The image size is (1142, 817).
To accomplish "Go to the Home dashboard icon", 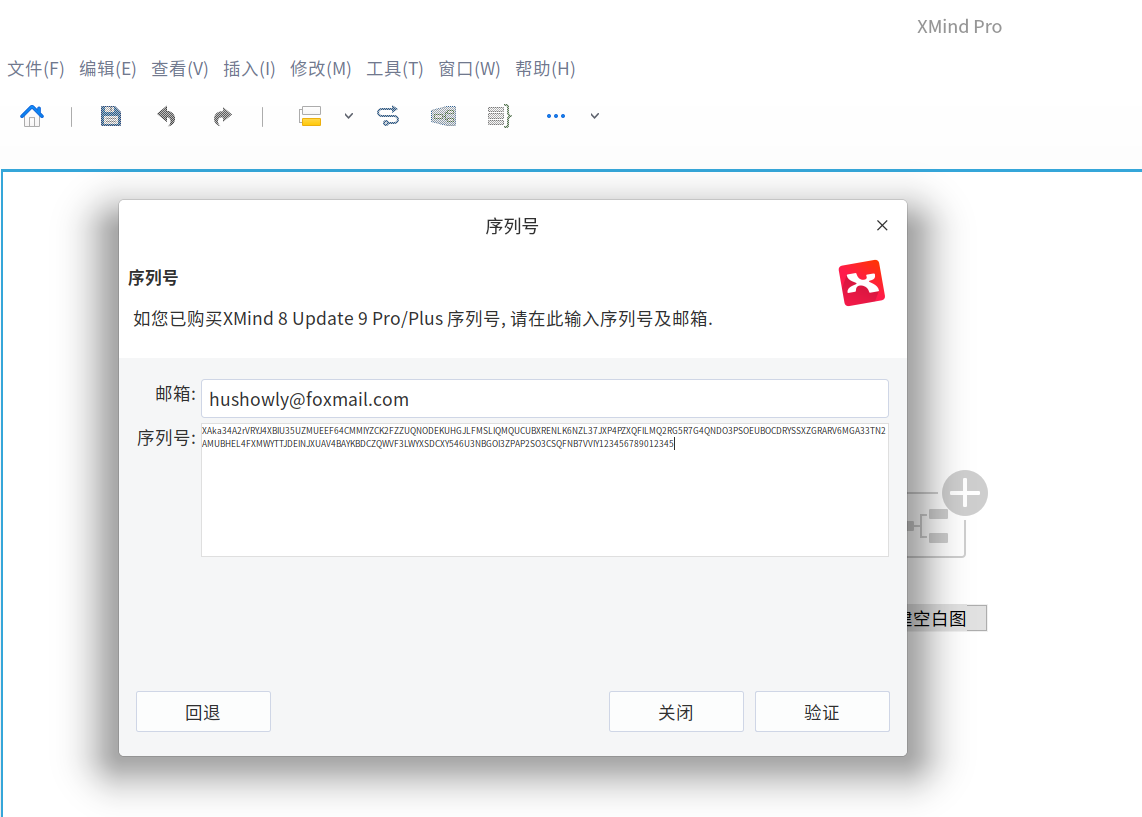I will coord(32,116).
